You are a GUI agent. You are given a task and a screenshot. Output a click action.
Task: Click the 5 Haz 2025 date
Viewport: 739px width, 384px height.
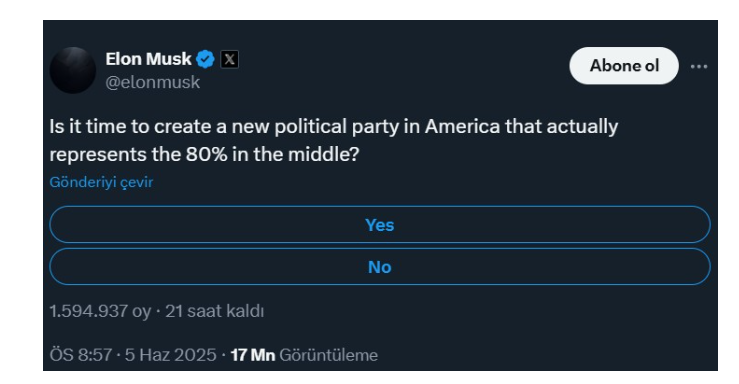[x=171, y=355]
